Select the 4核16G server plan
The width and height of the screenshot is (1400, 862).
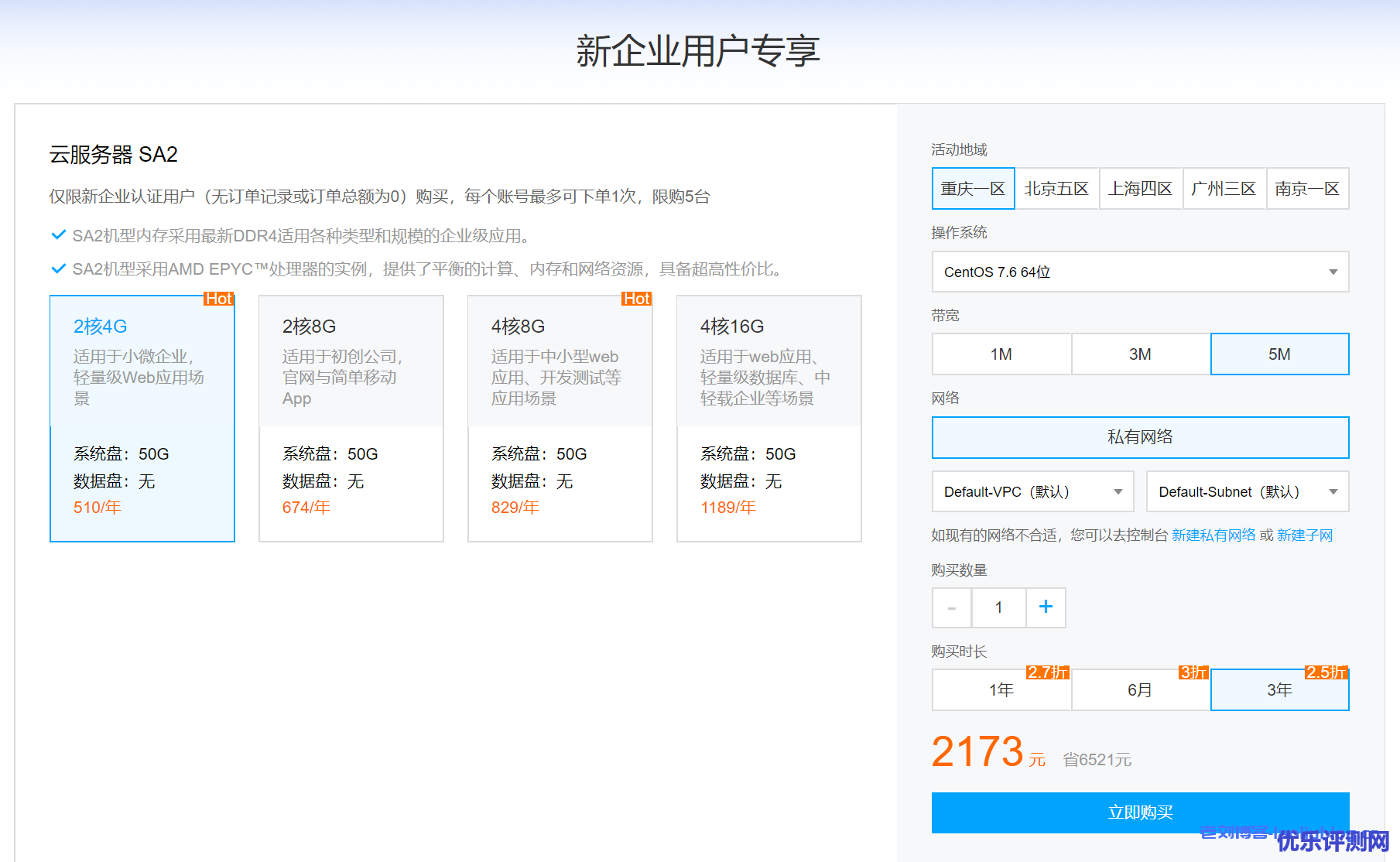click(768, 418)
